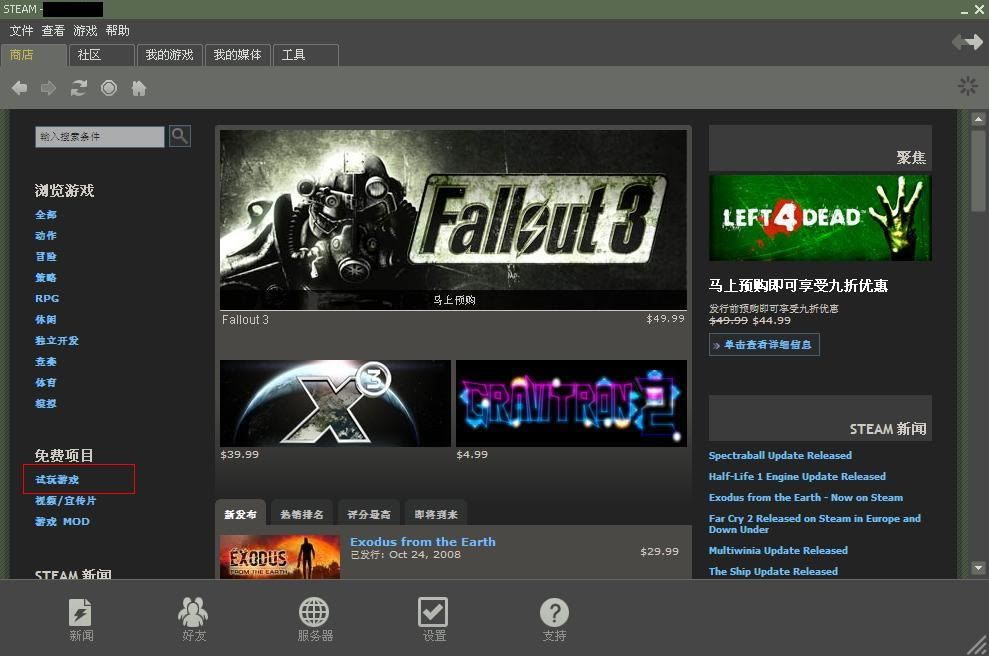Browse the 独立开发 games category
989x656 pixels.
click(57, 340)
